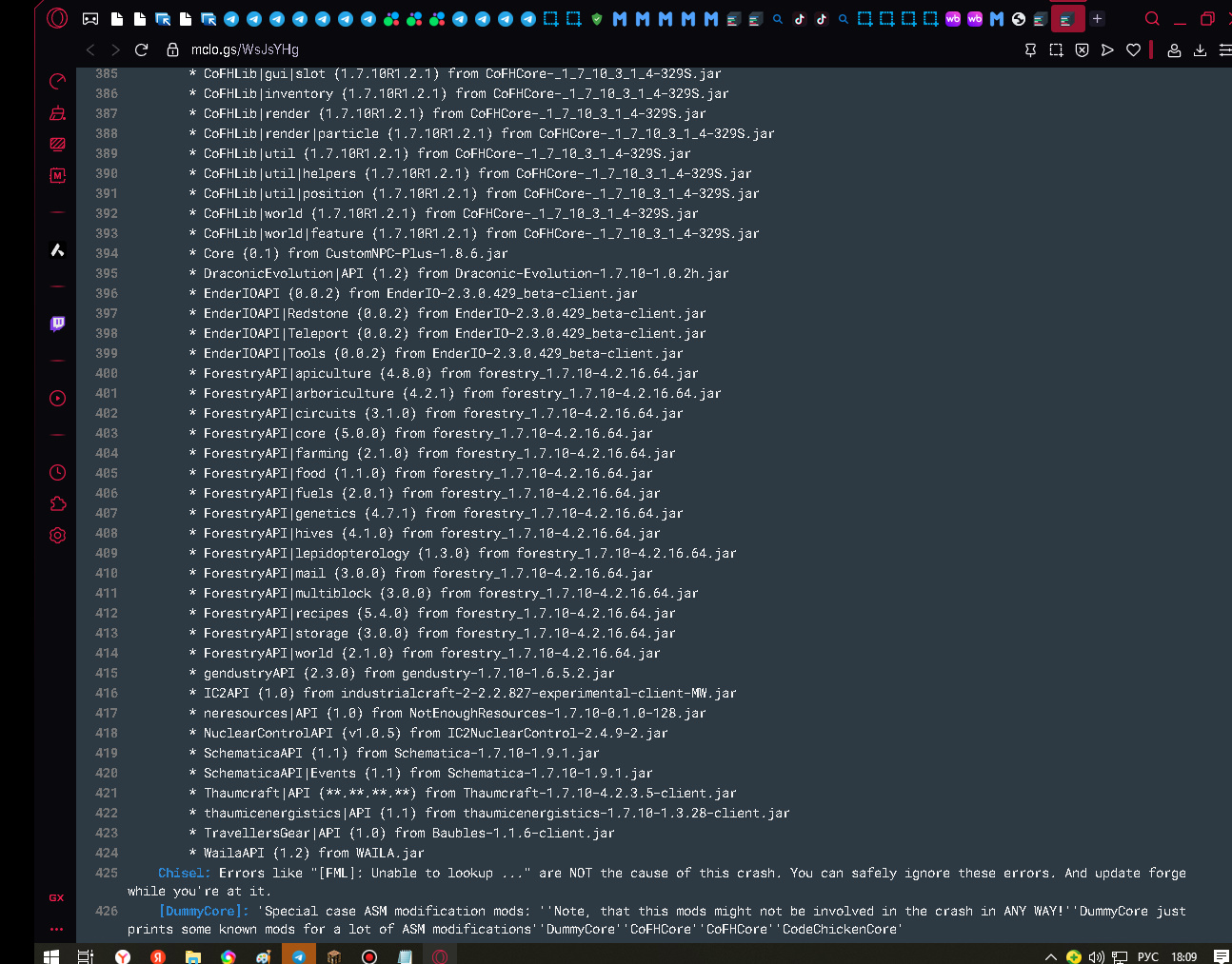Open the profile account icon
The width and height of the screenshot is (1232, 964).
pos(1174,49)
